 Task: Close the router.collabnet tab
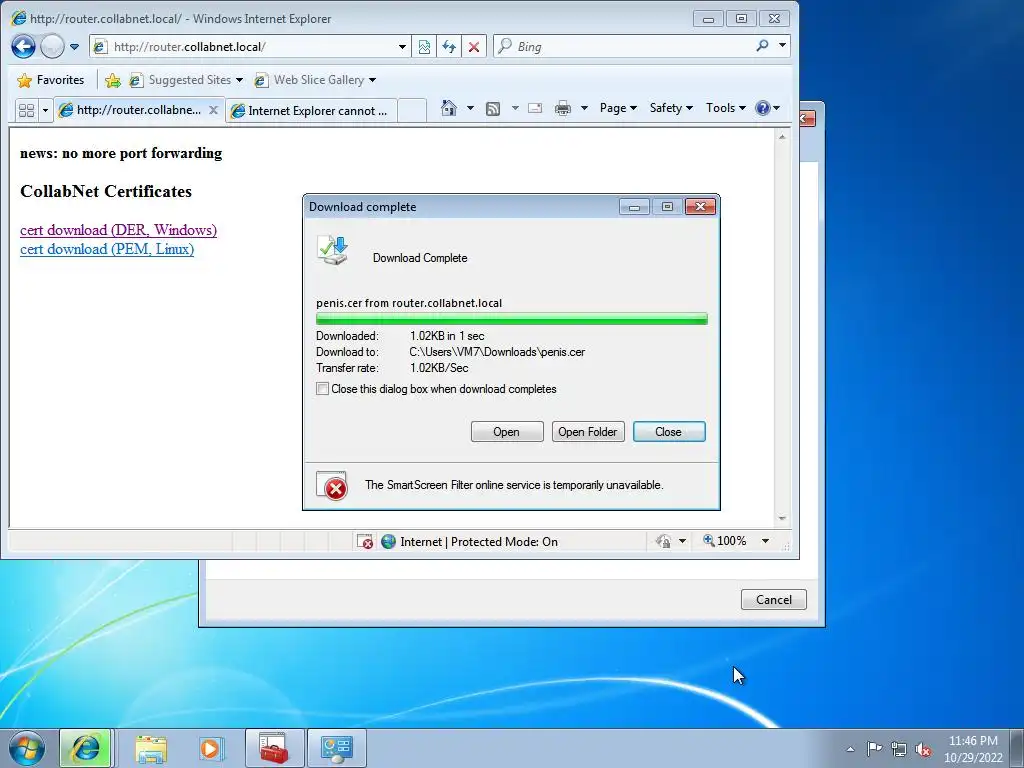click(x=214, y=110)
